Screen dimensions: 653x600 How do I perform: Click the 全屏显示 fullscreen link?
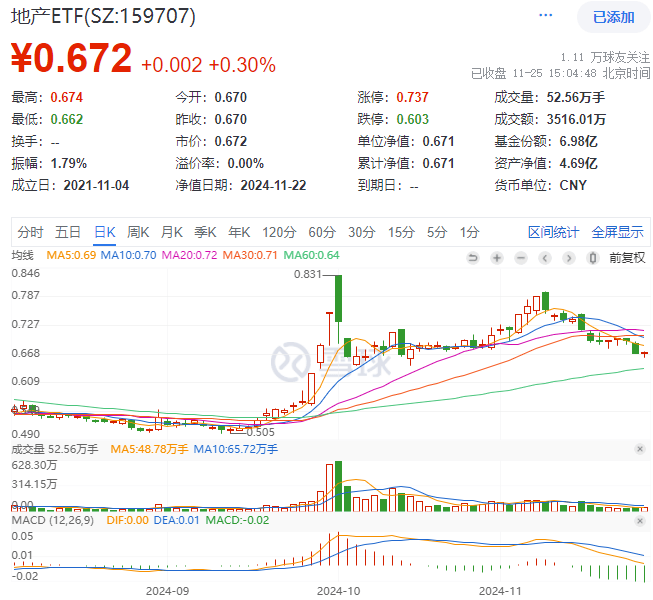pyautogui.click(x=617, y=232)
